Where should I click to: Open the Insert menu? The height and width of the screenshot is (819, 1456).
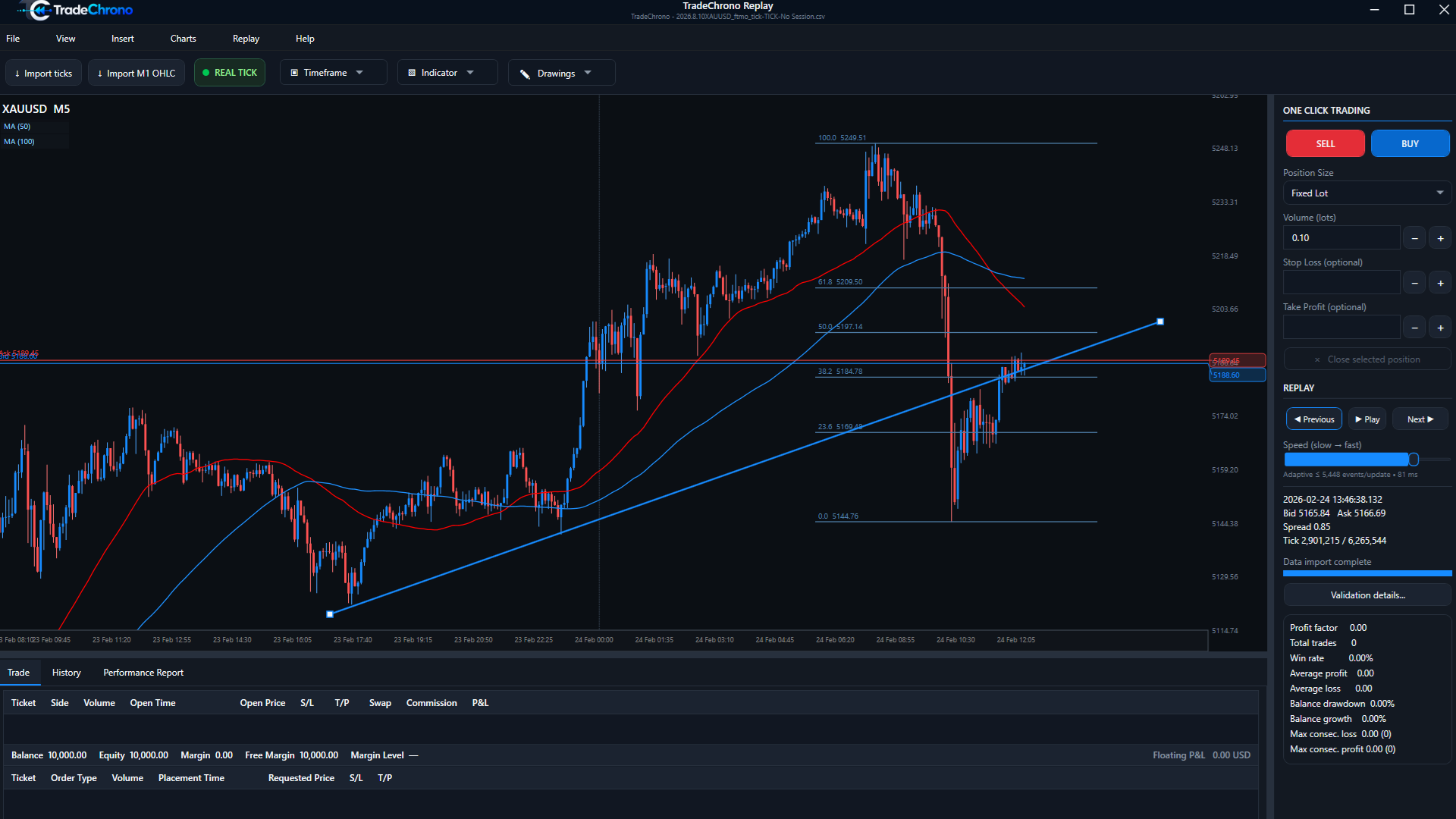tap(122, 39)
